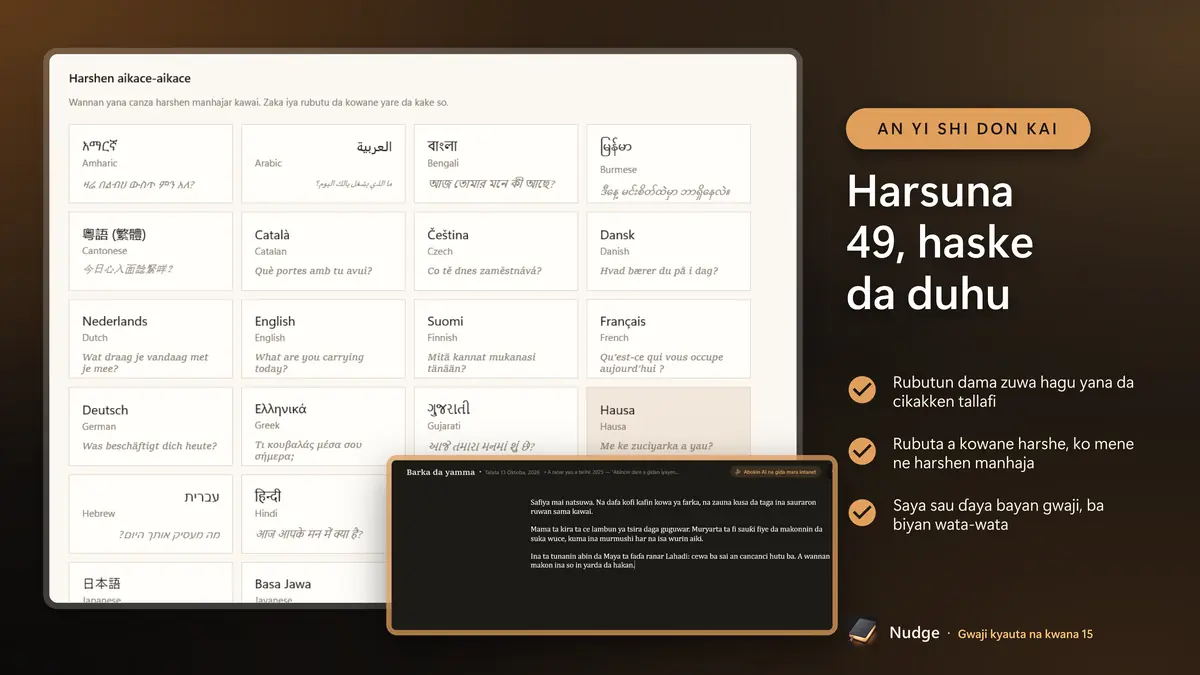Click the Catalan prompt 'Què portes amb tu avui?'

point(313,271)
